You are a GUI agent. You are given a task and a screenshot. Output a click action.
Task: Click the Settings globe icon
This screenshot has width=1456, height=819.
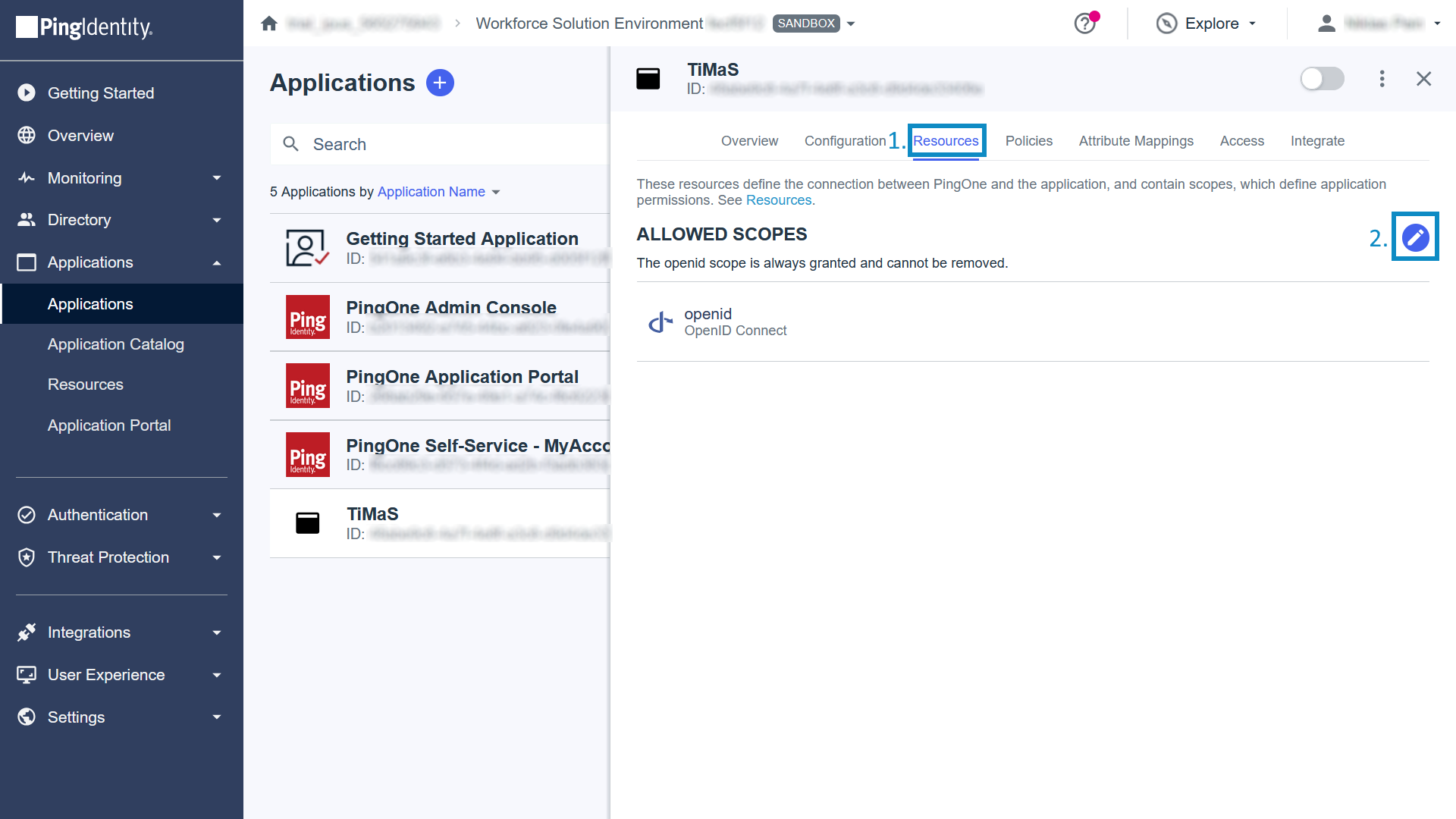[x=27, y=717]
